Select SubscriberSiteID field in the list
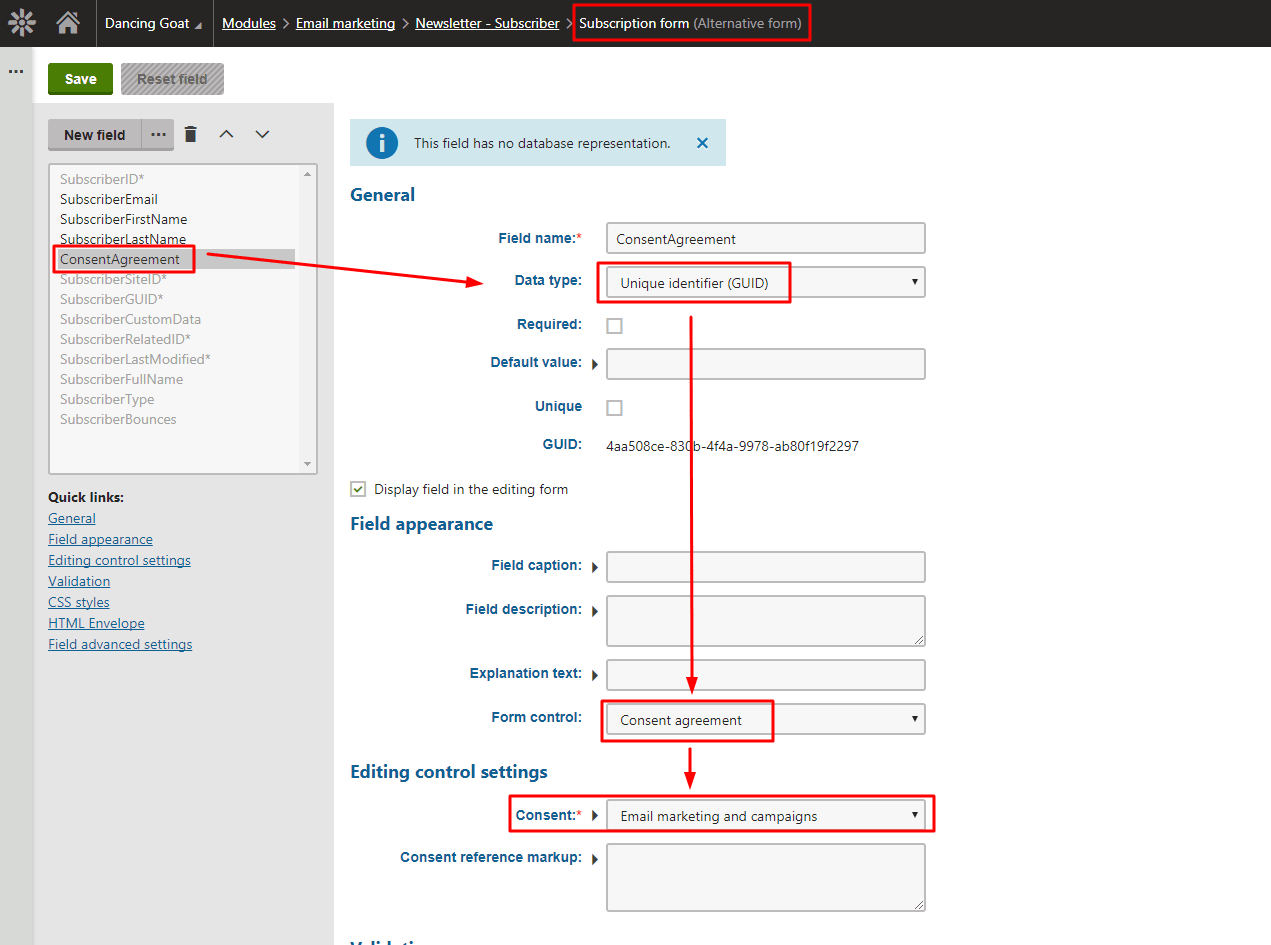 pos(113,279)
